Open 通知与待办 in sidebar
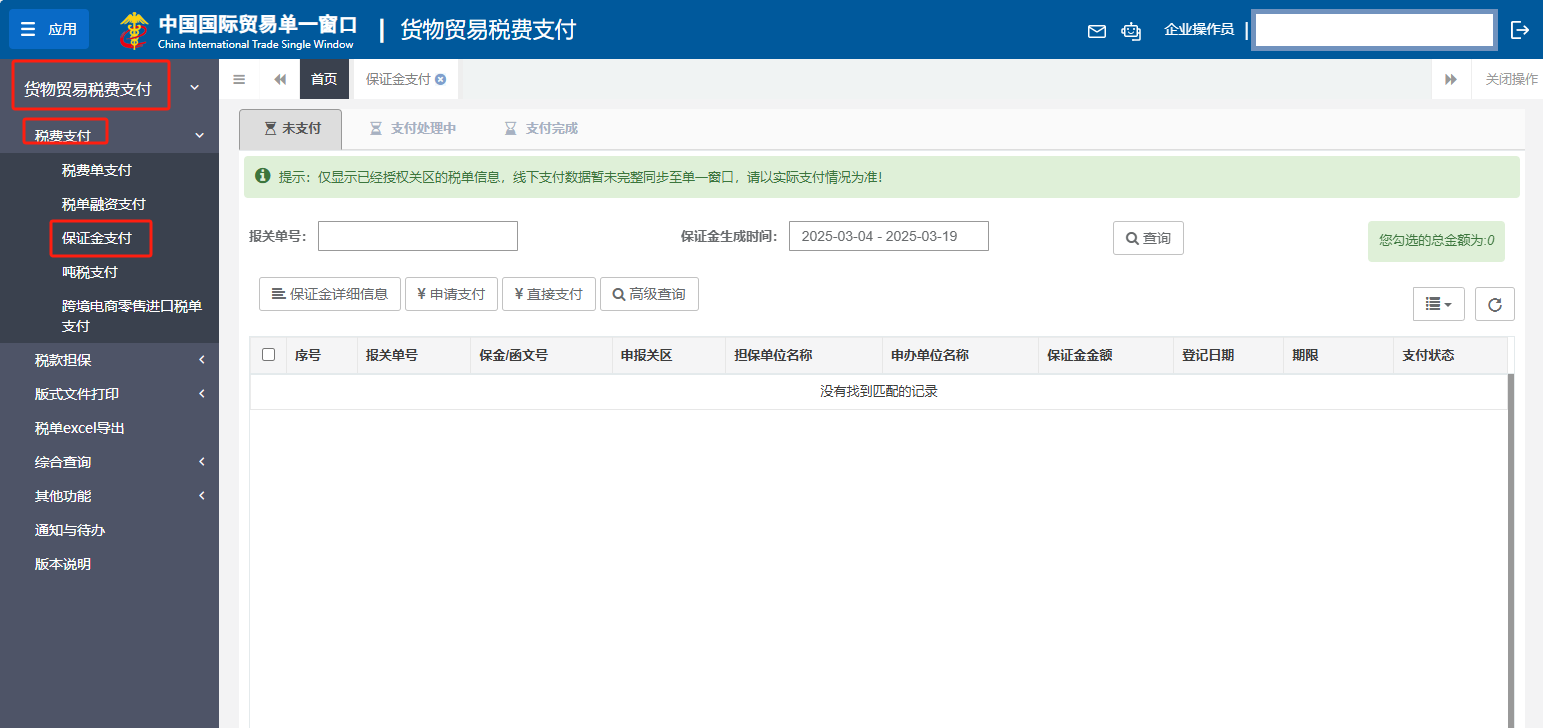The height and width of the screenshot is (728, 1543). (x=70, y=530)
